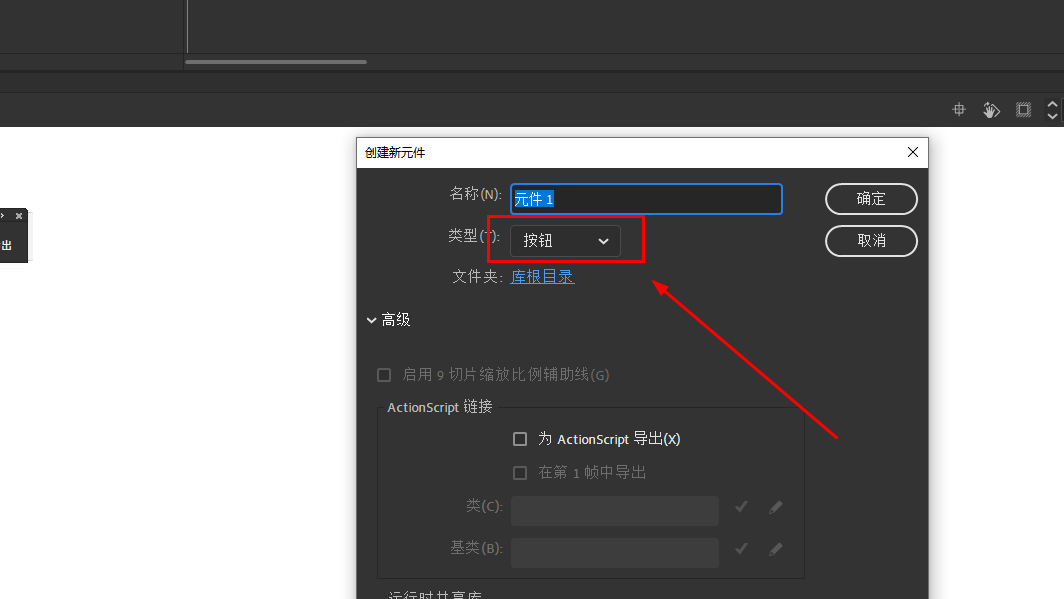Cancel with the 取消 button
Screen dimensions: 1064x599
click(871, 241)
